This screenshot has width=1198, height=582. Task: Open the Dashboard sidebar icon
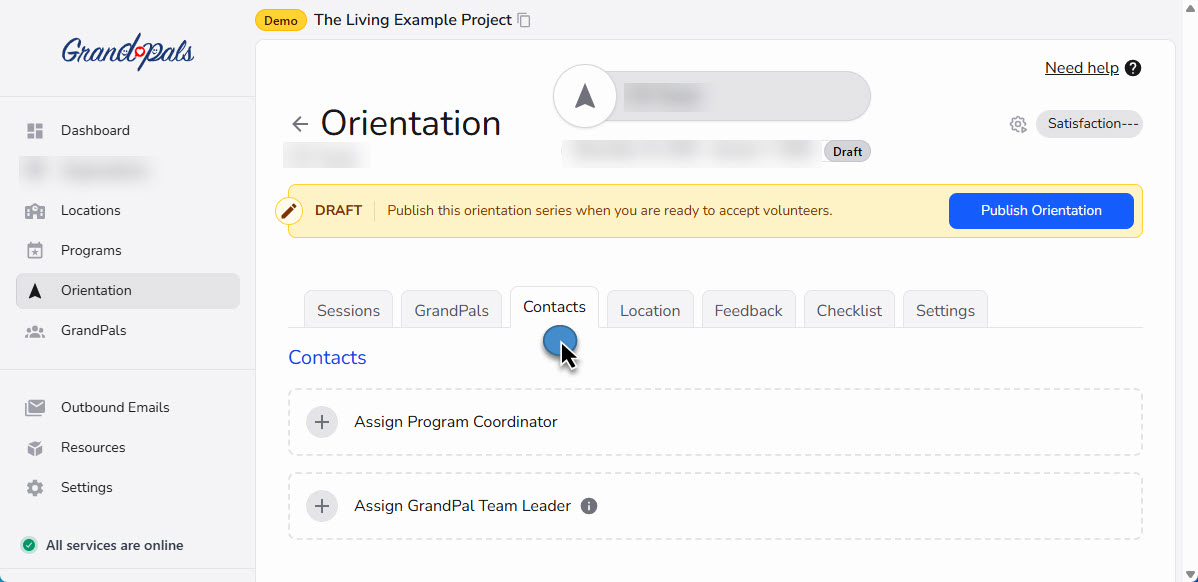click(35, 131)
